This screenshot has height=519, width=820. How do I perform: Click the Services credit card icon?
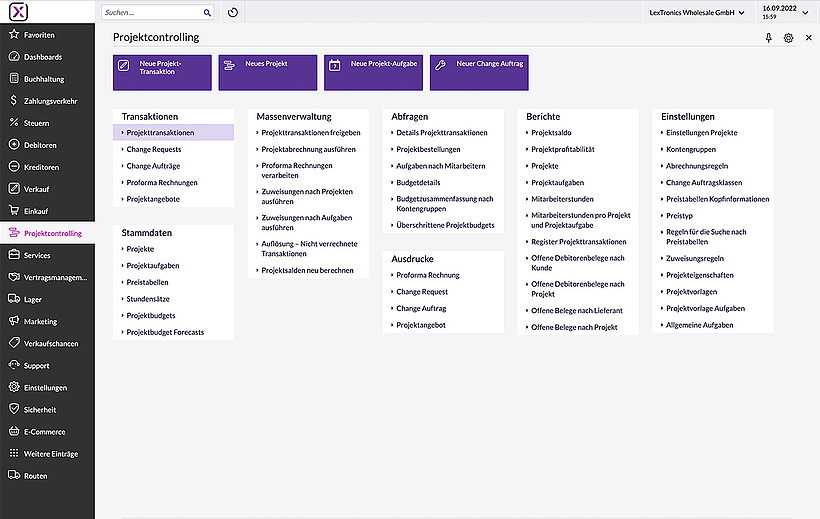(14, 255)
